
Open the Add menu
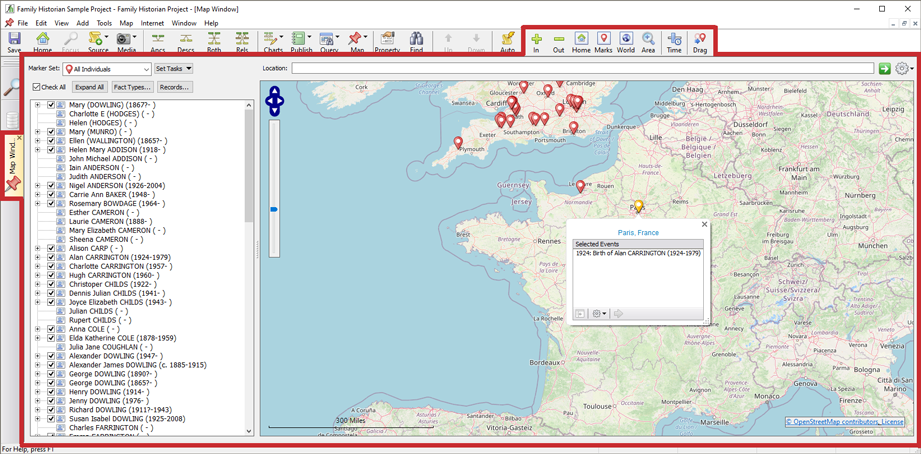pyautogui.click(x=83, y=23)
